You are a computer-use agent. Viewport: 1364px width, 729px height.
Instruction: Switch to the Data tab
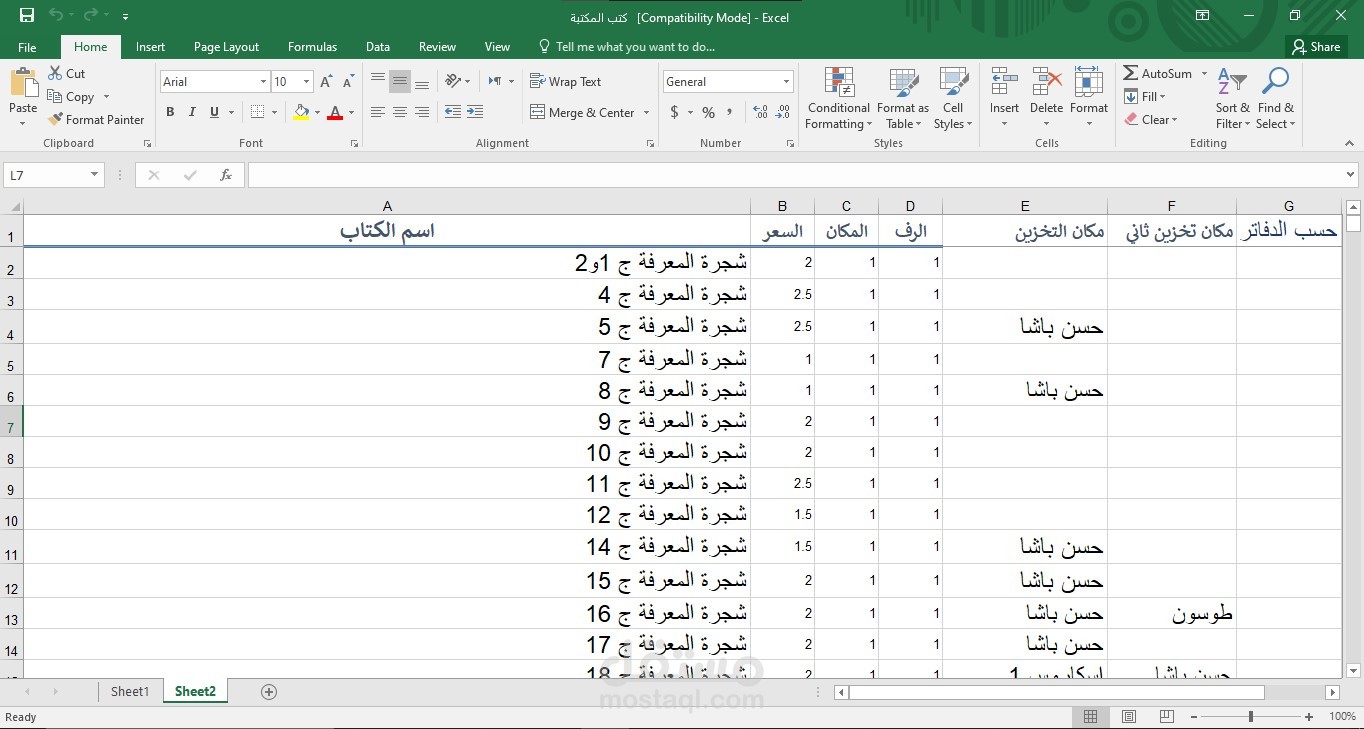point(378,47)
